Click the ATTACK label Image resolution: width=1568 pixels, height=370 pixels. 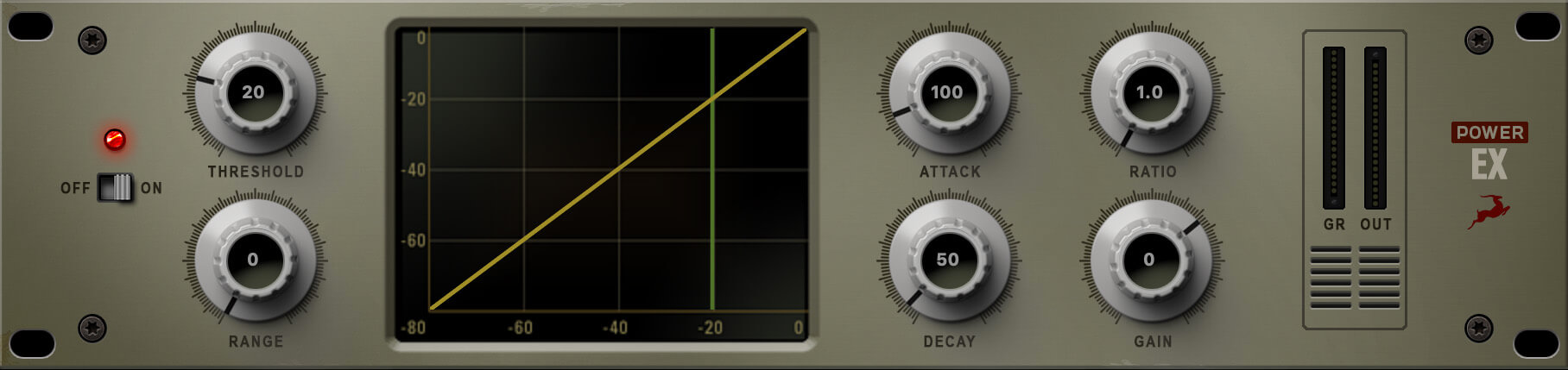(950, 172)
